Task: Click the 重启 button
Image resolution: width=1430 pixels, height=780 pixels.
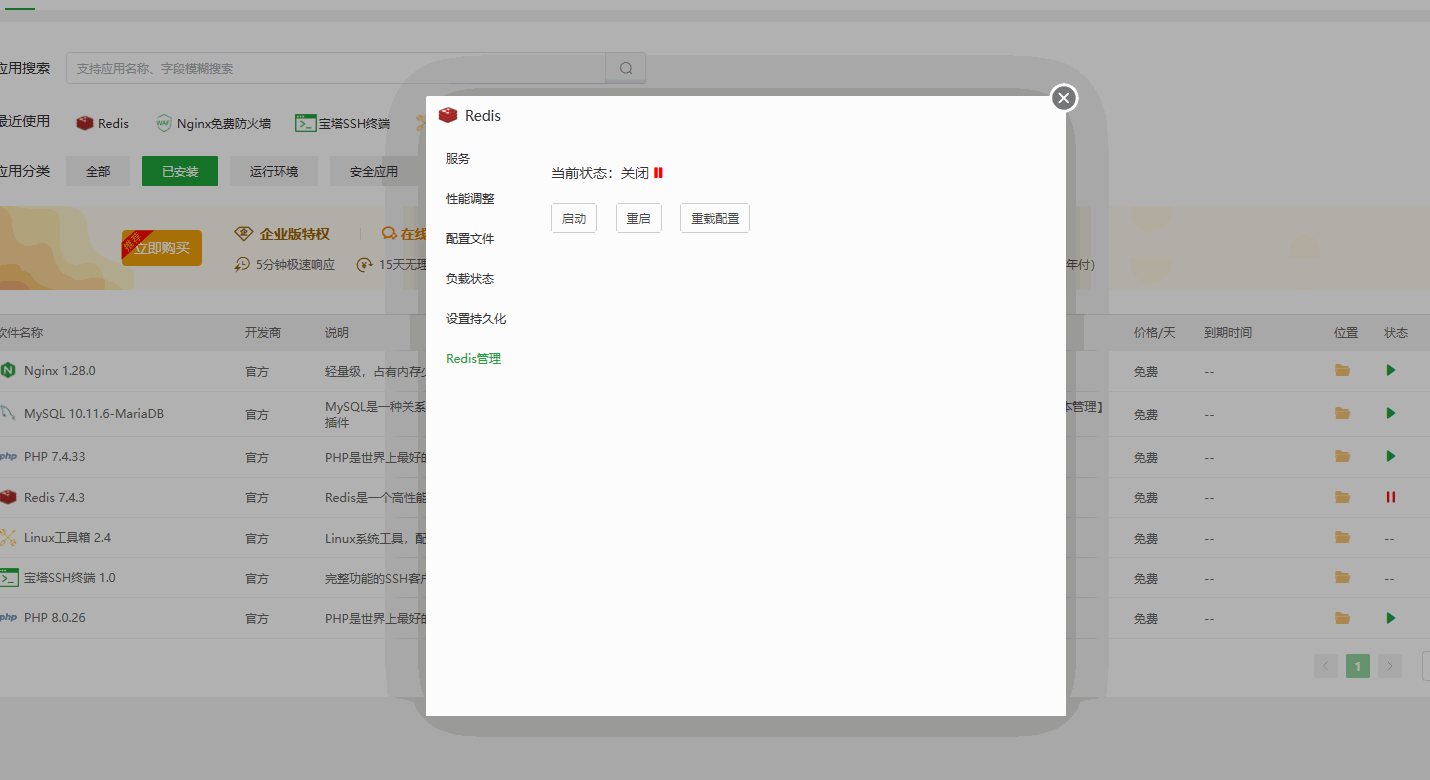Action: pyautogui.click(x=639, y=218)
